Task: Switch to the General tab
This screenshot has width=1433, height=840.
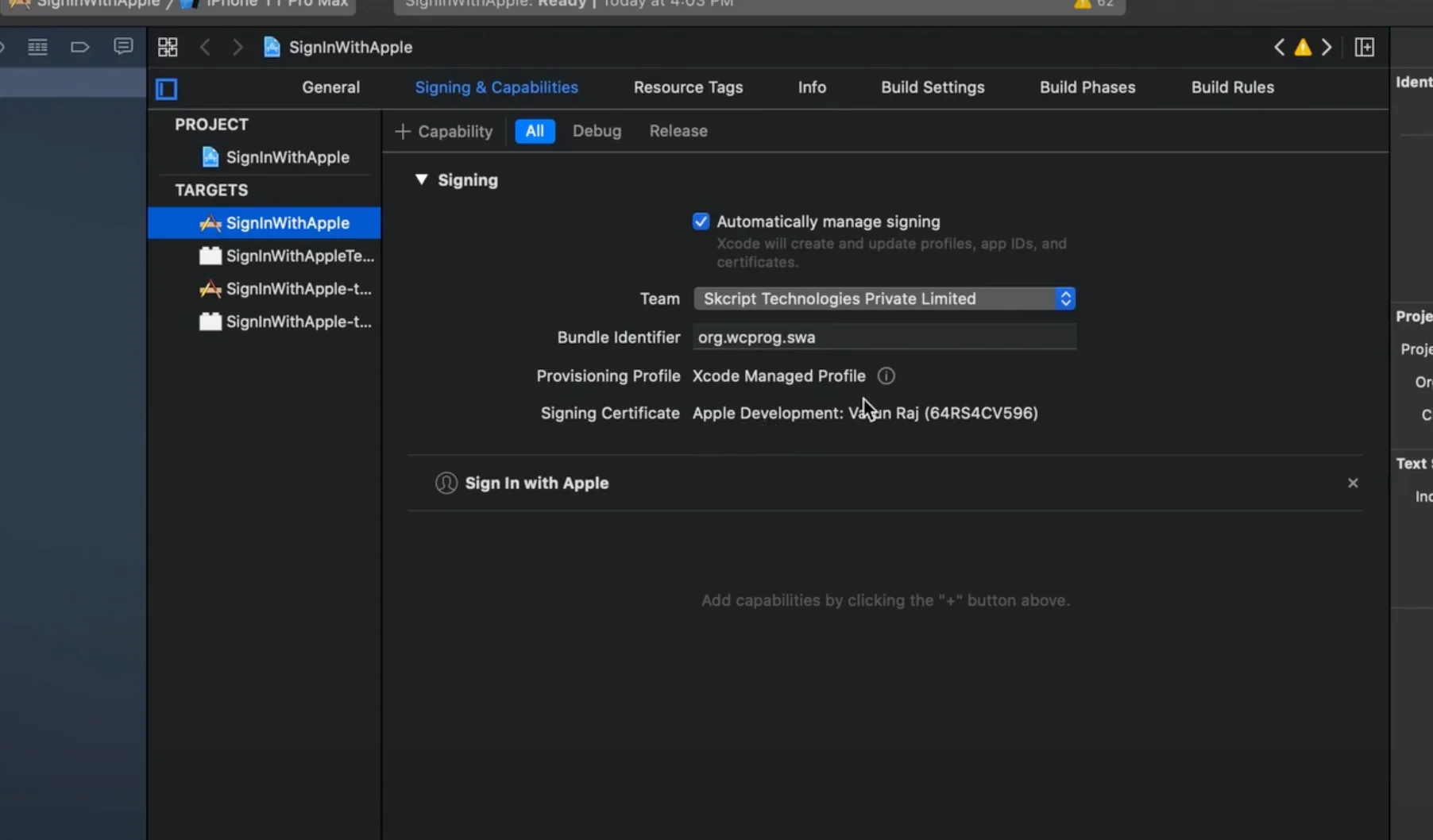Action: coord(330,87)
